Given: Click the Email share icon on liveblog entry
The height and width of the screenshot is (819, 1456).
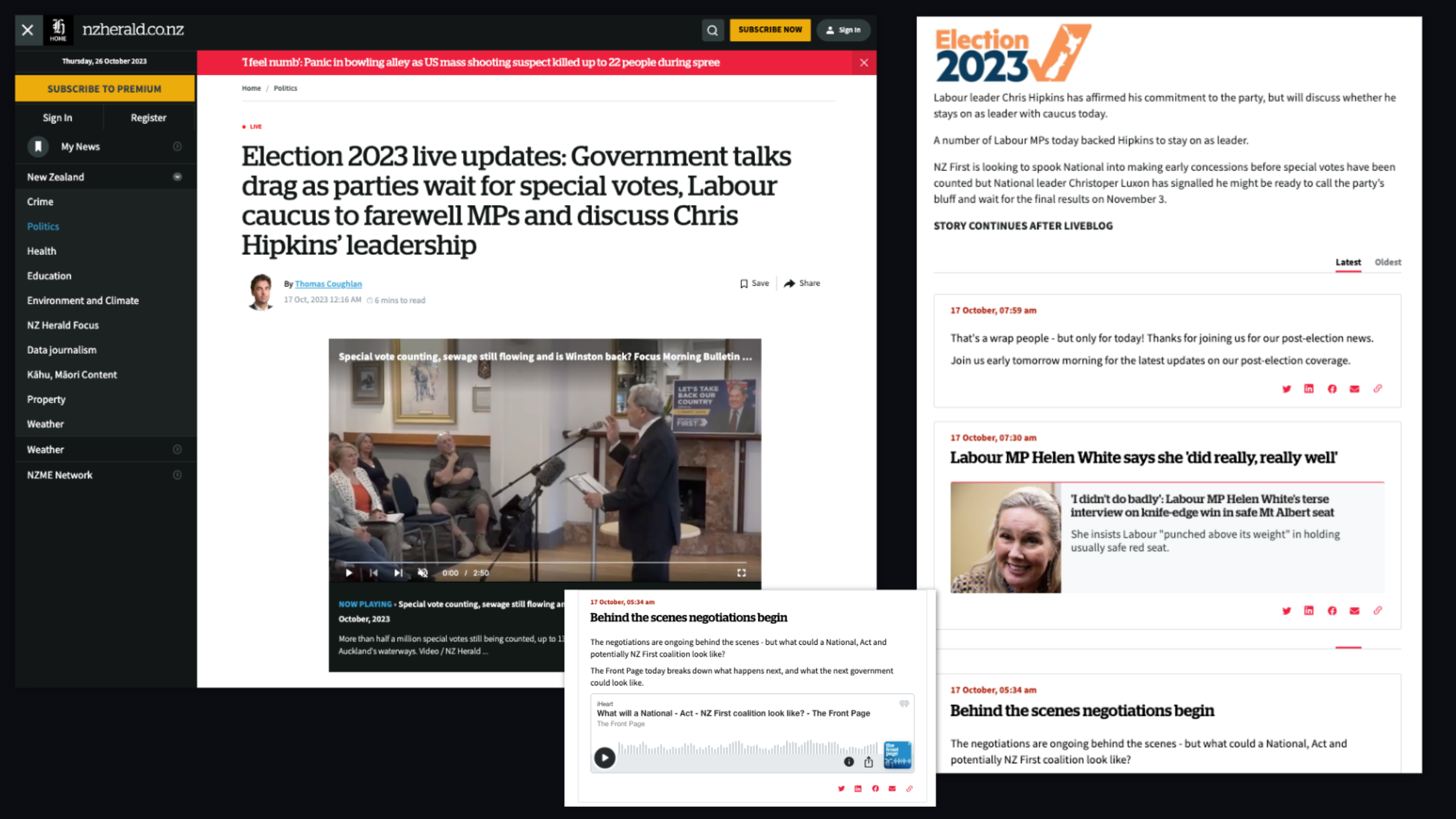Looking at the screenshot, I should pos(1354,388).
